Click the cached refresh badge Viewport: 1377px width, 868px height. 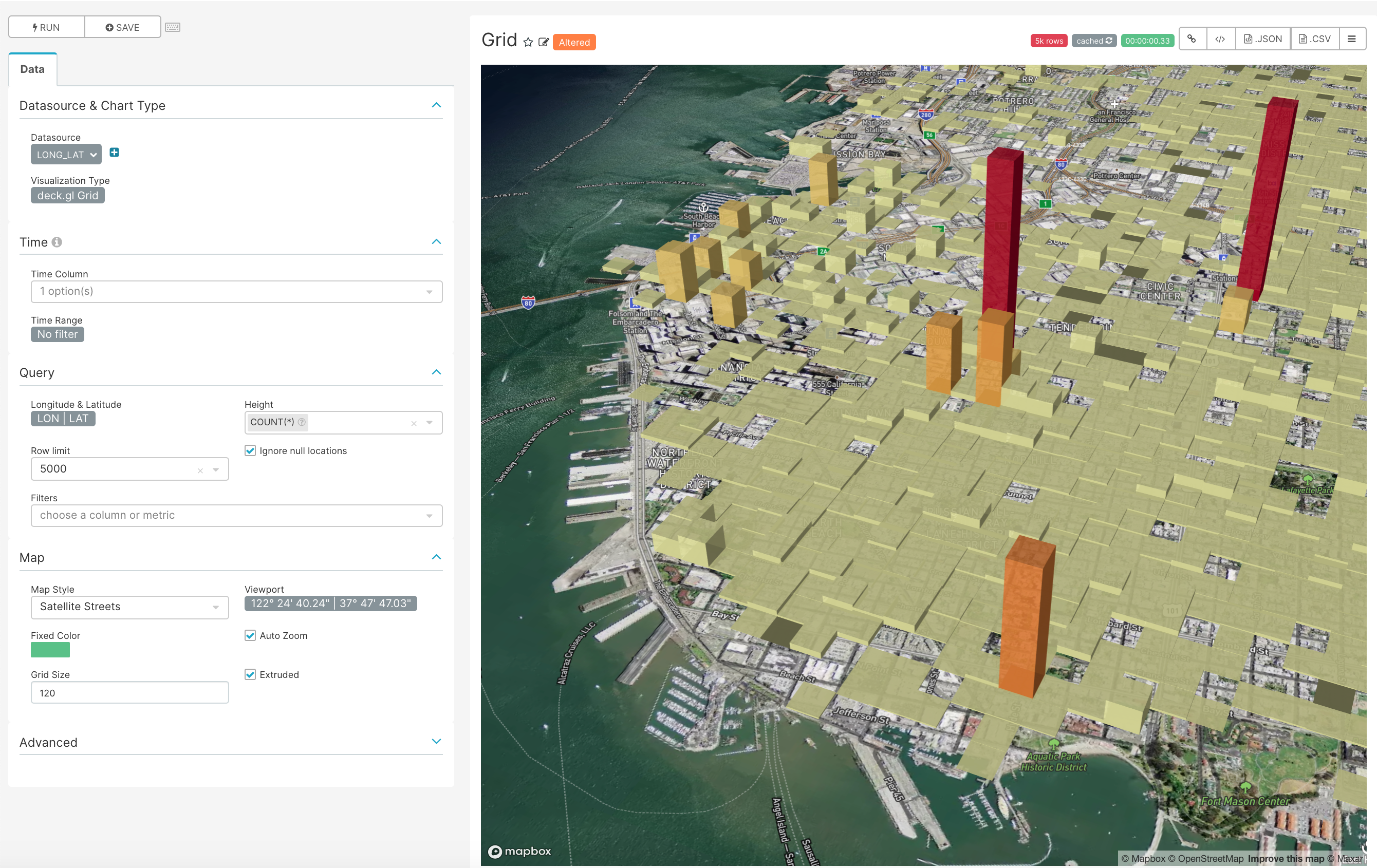[1093, 41]
